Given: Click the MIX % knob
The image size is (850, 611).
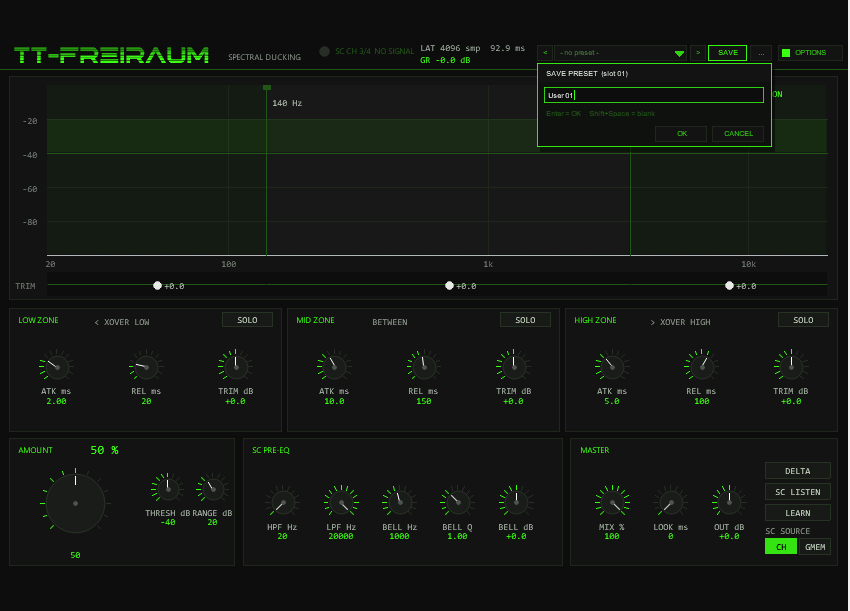Looking at the screenshot, I should coord(612,503).
